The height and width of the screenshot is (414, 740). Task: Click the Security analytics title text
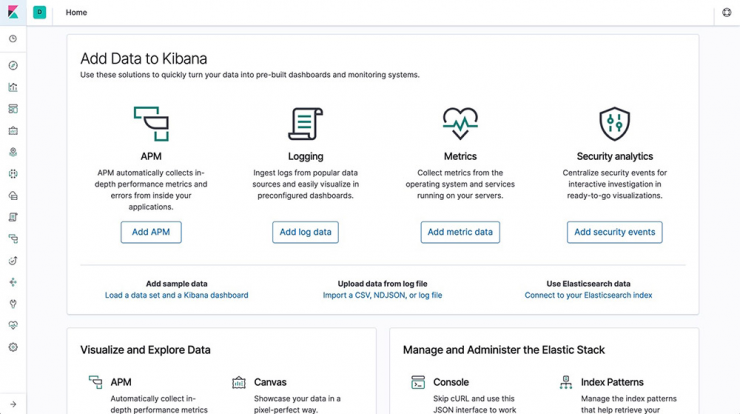coord(614,156)
